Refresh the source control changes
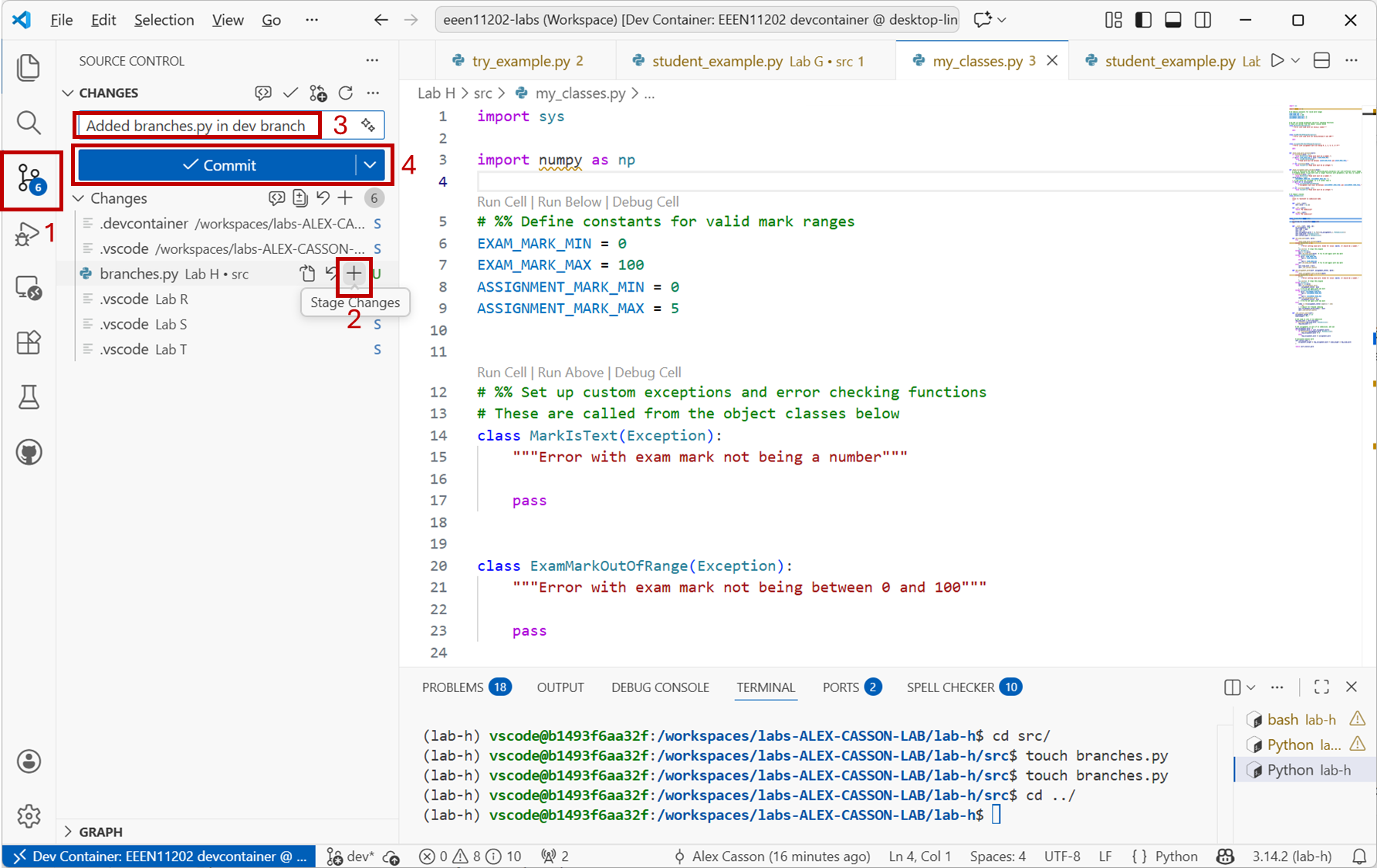The height and width of the screenshot is (868, 1377). tap(346, 93)
